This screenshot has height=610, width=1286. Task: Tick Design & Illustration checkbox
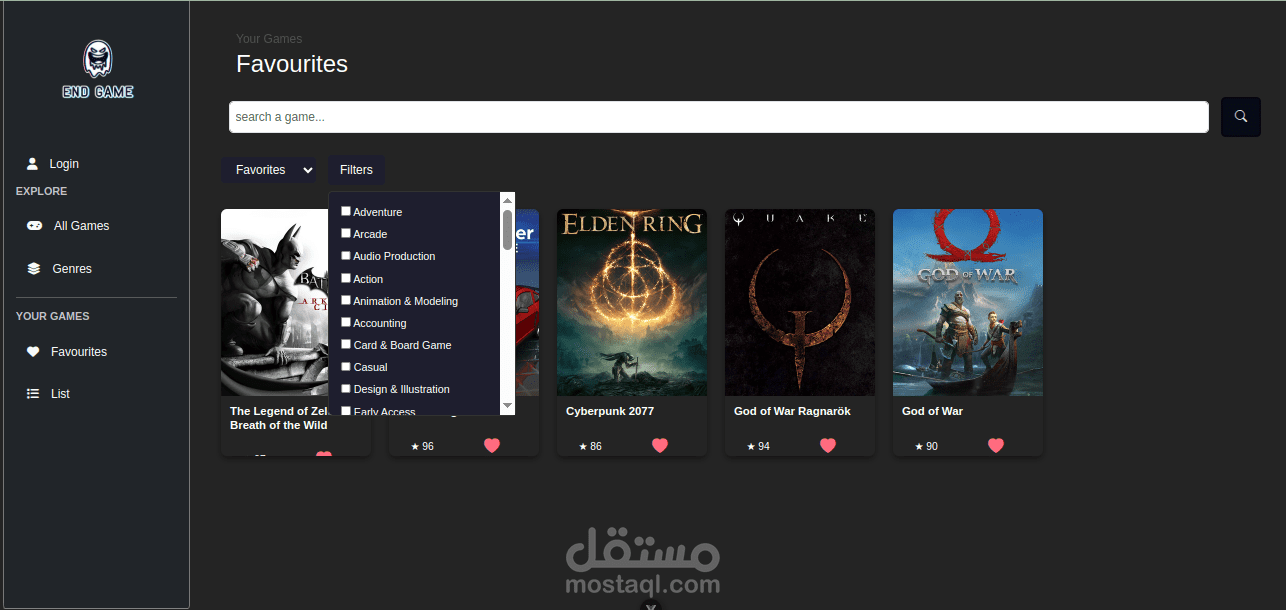tap(346, 388)
